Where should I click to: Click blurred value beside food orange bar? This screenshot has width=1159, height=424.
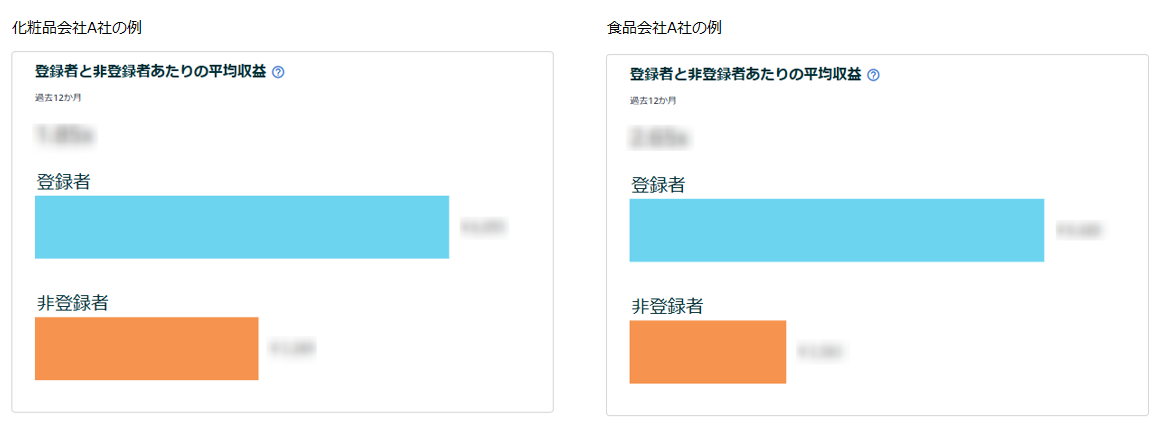coord(821,352)
